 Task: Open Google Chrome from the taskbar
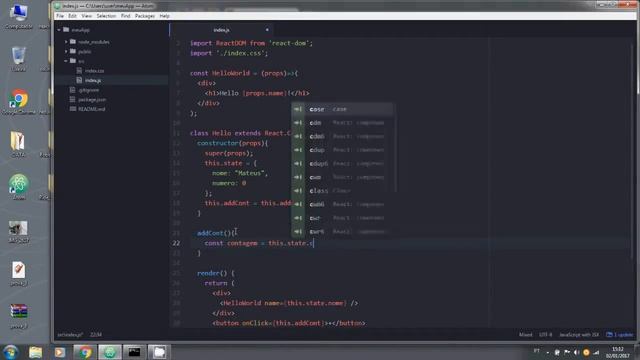click(85, 352)
